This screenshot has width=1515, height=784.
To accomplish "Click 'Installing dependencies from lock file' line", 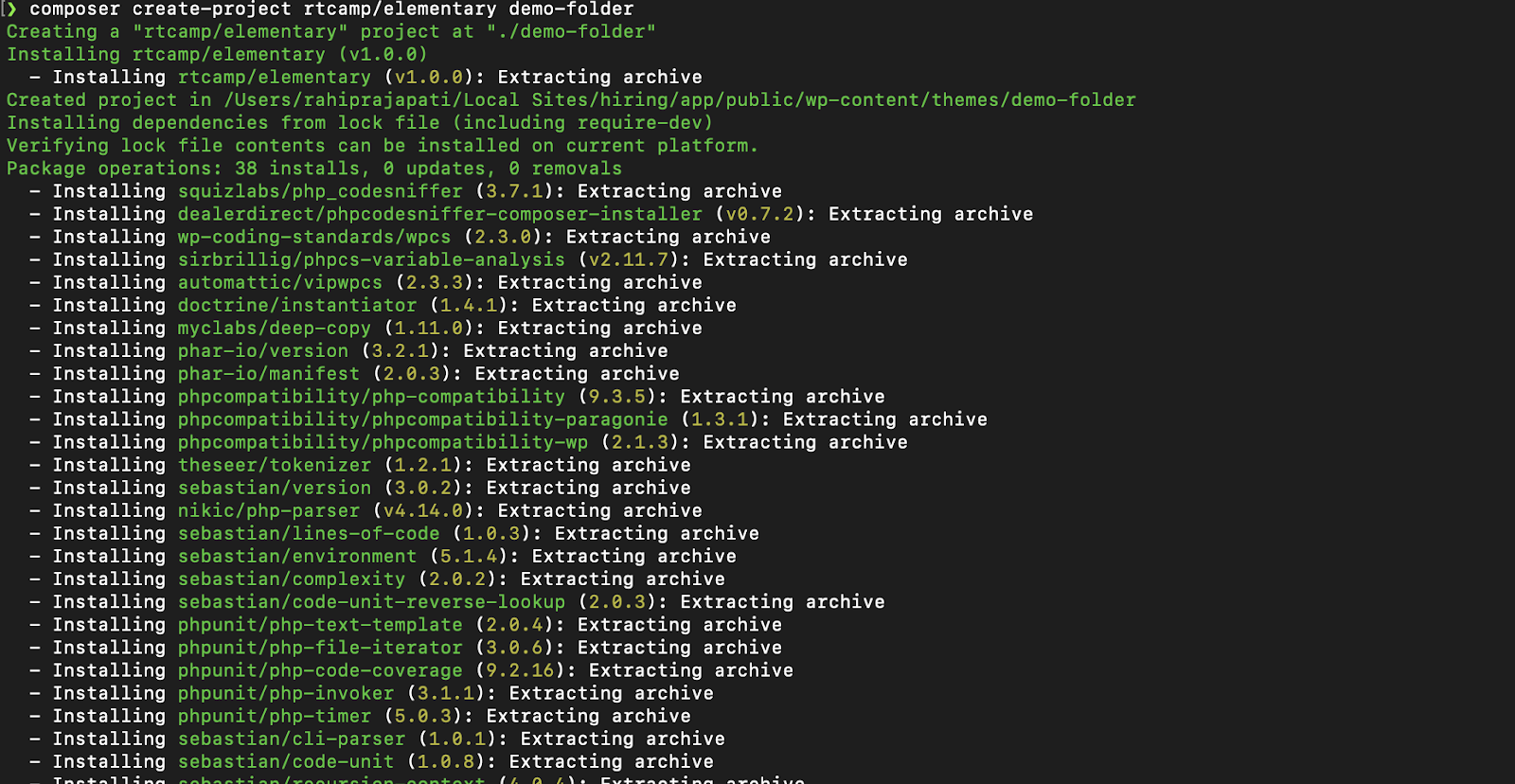I will 360,122.
